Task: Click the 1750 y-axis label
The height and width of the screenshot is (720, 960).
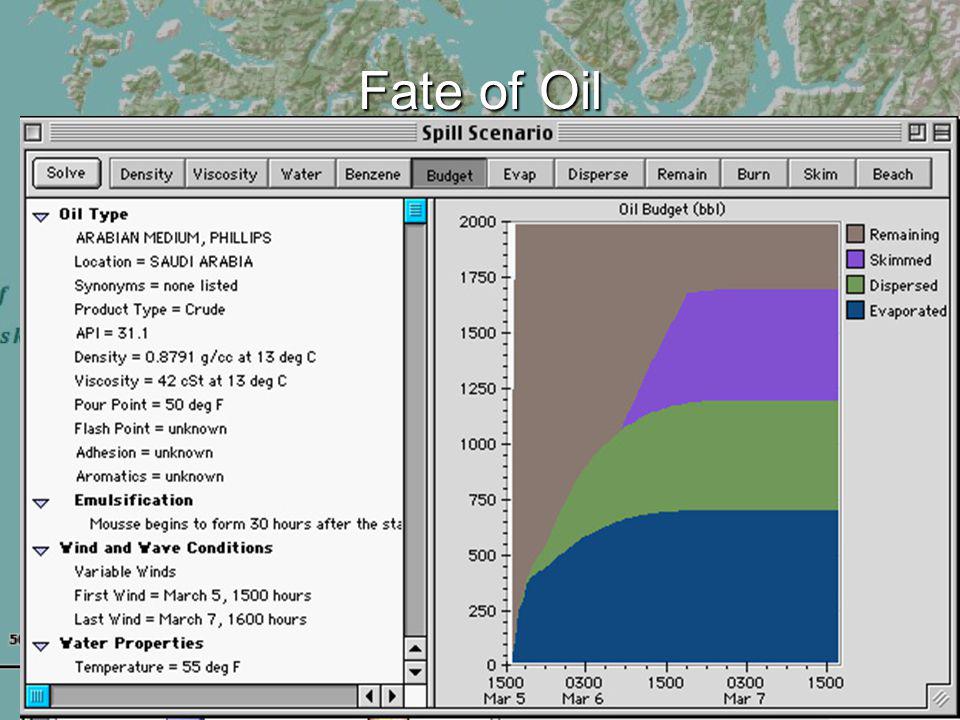Action: coord(478,277)
